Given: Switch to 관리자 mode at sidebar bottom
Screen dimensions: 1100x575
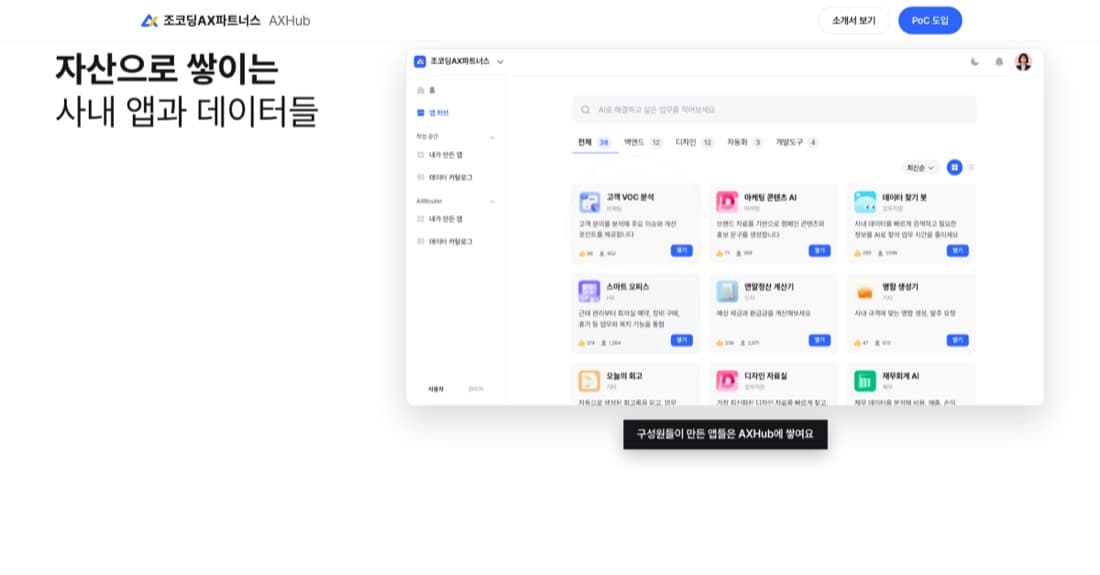Looking at the screenshot, I should pyautogui.click(x=476, y=389).
